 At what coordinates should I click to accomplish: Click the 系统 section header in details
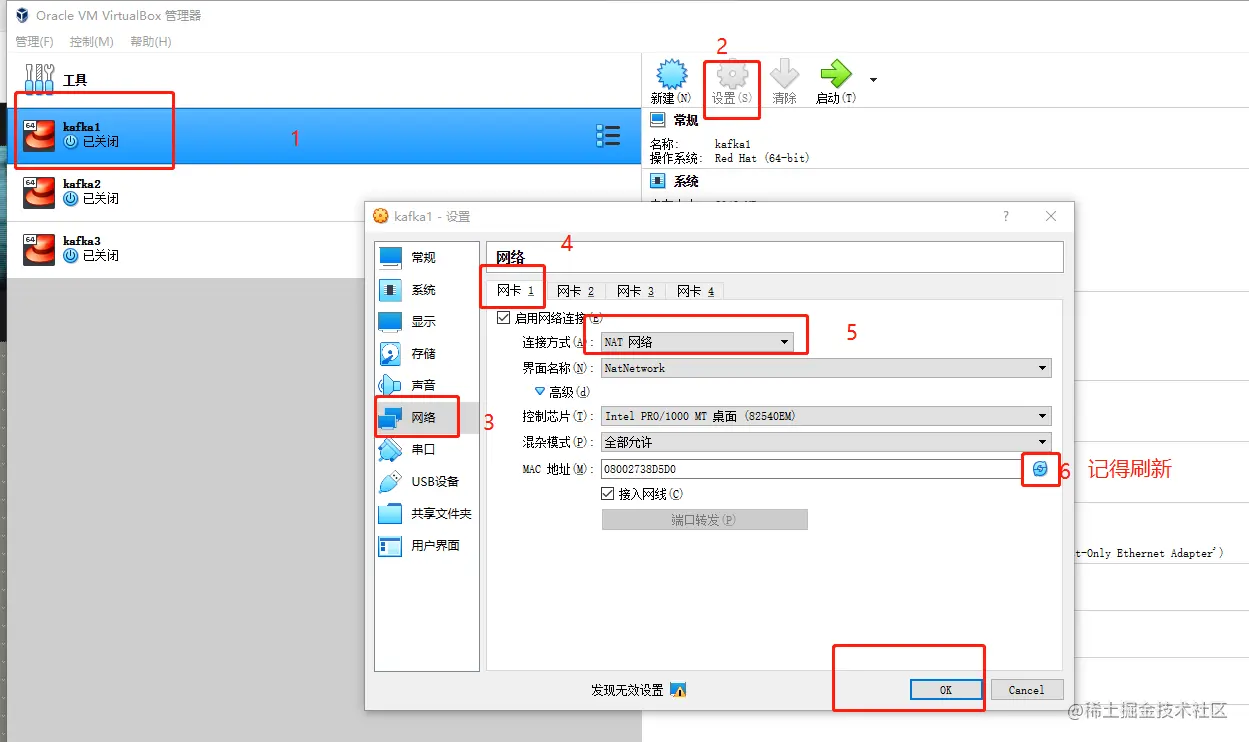click(686, 181)
